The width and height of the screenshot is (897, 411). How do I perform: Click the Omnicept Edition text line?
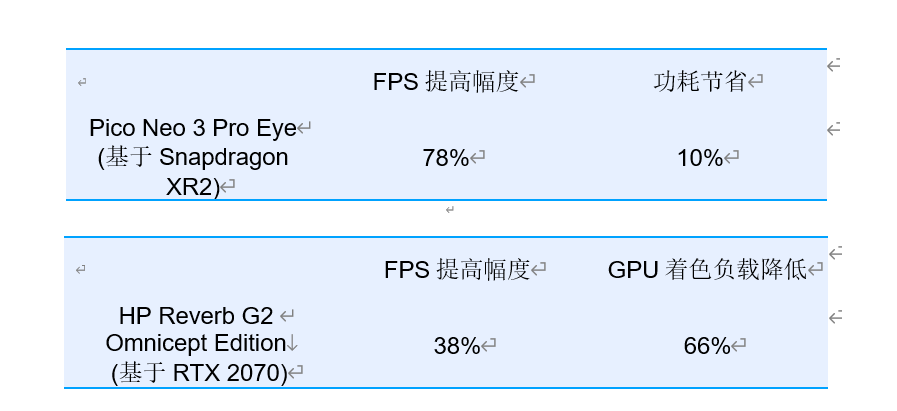(196, 343)
